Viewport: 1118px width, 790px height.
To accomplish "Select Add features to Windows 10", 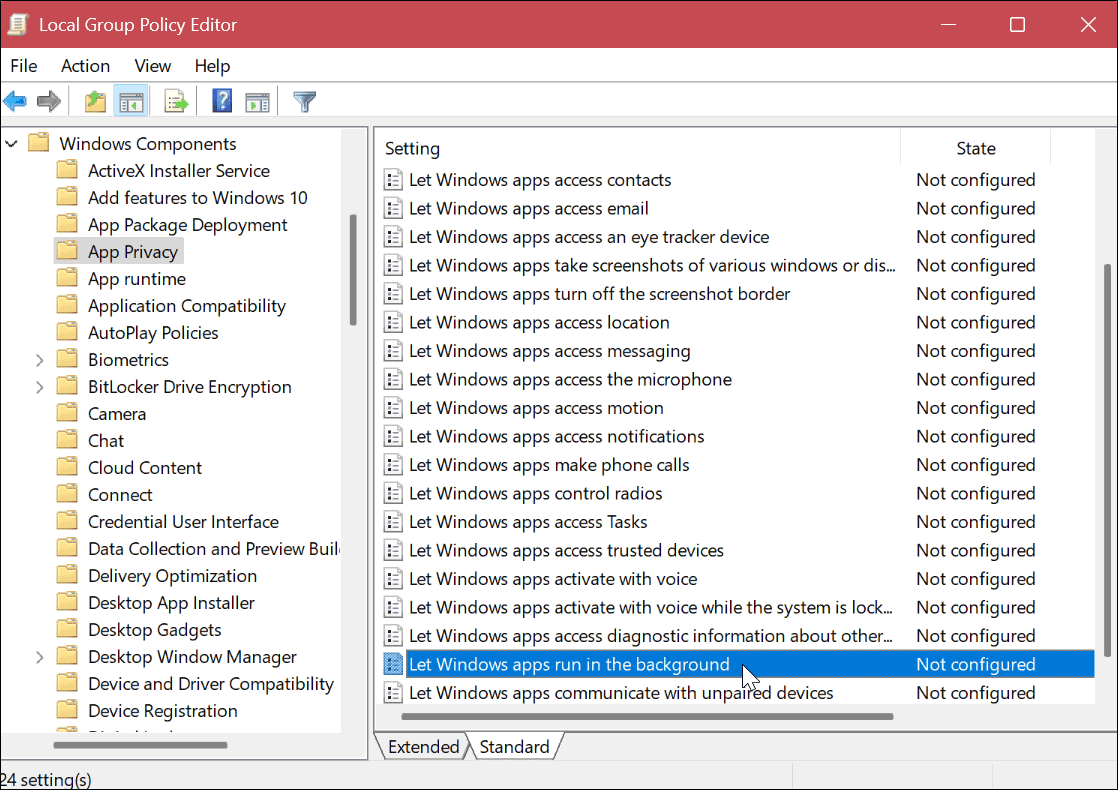I will [198, 198].
